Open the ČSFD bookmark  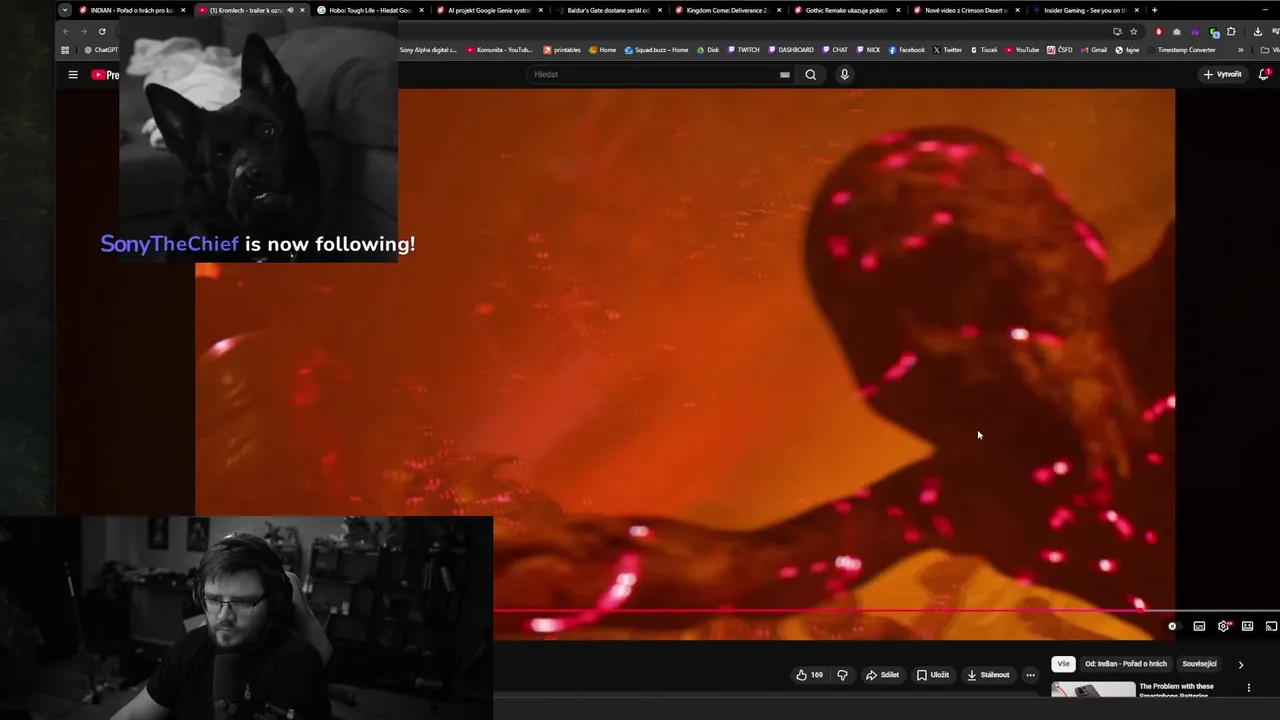pyautogui.click(x=1060, y=50)
